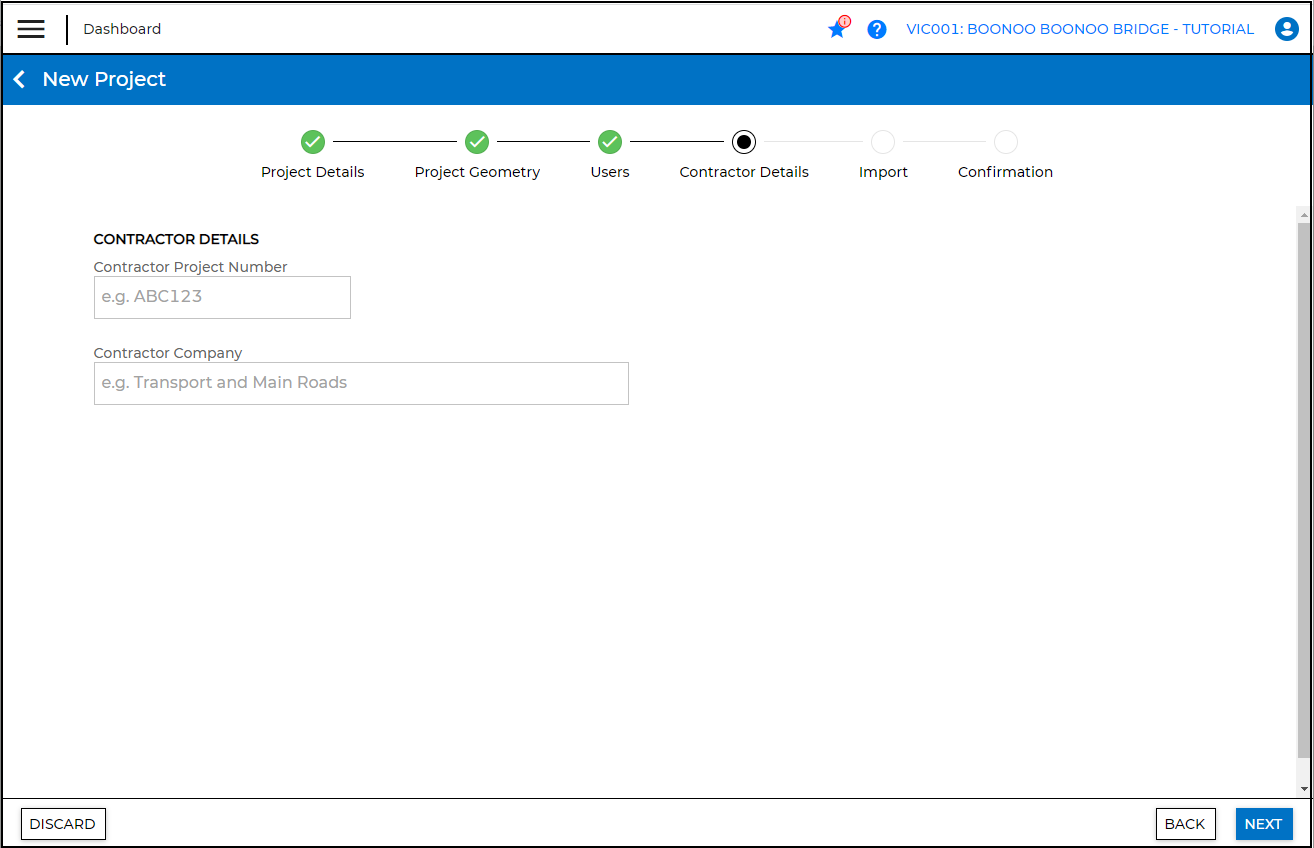The width and height of the screenshot is (1314, 848).
Task: Focus the Contractor Project Number field
Action: [x=222, y=297]
